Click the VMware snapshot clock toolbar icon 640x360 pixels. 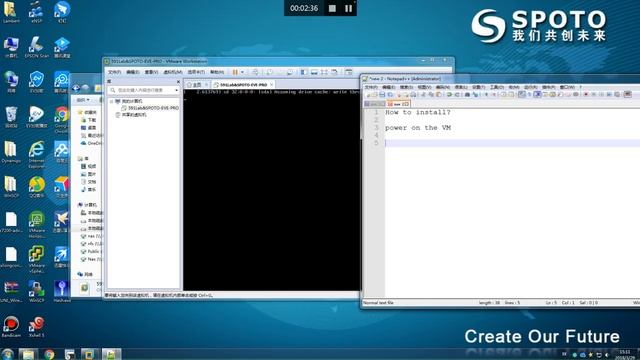tap(270, 72)
